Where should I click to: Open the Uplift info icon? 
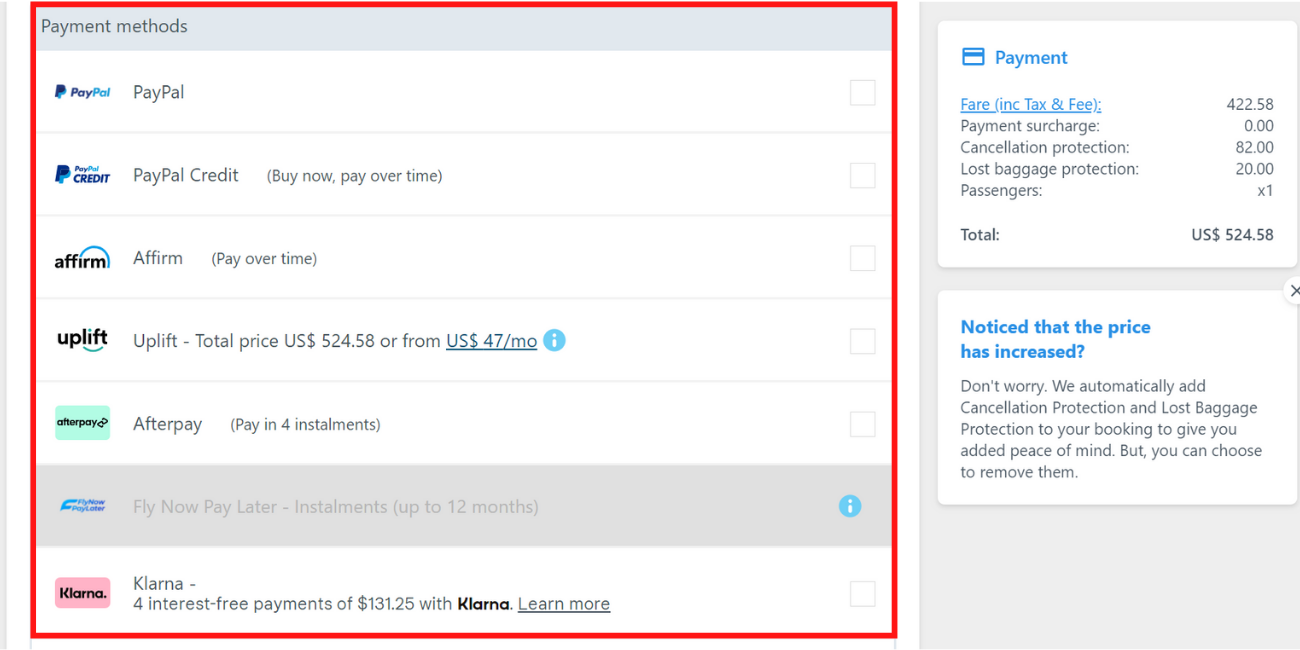554,340
